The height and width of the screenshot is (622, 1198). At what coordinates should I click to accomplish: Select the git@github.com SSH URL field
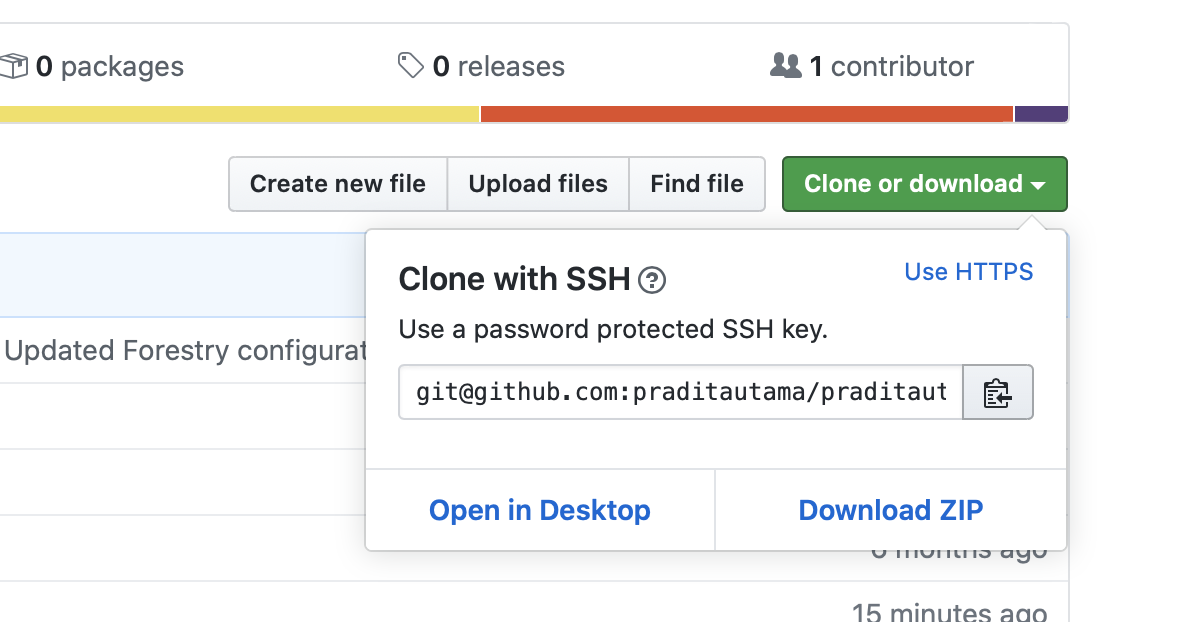pyautogui.click(x=681, y=392)
